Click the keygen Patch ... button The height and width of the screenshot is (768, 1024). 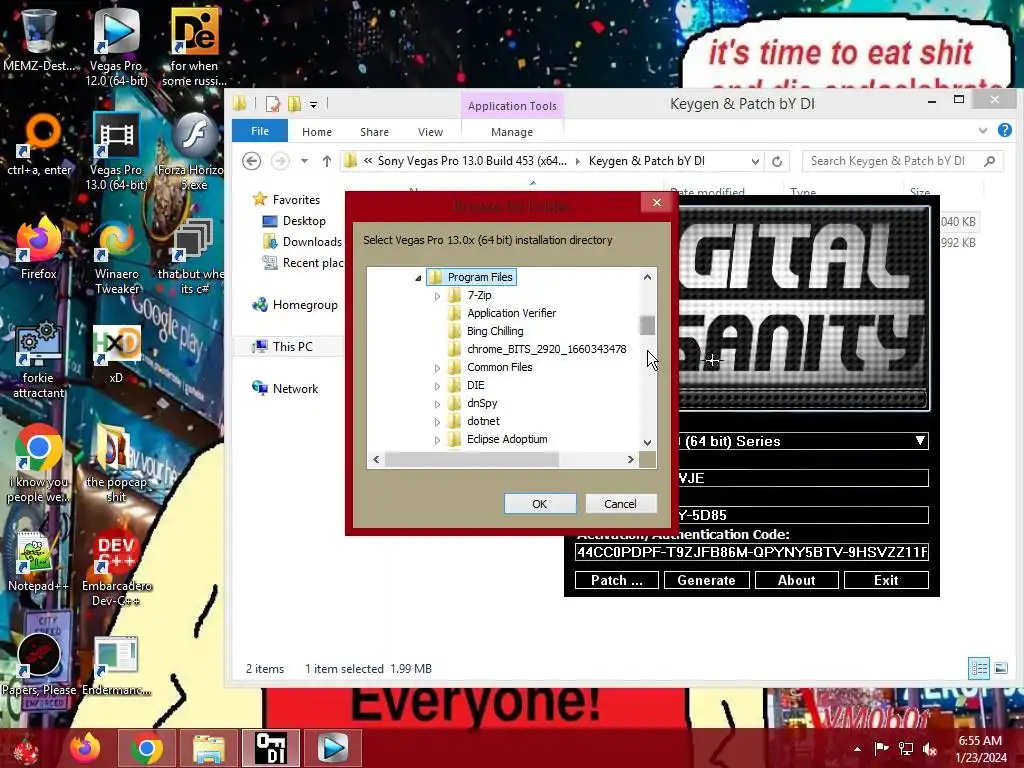[x=616, y=580]
